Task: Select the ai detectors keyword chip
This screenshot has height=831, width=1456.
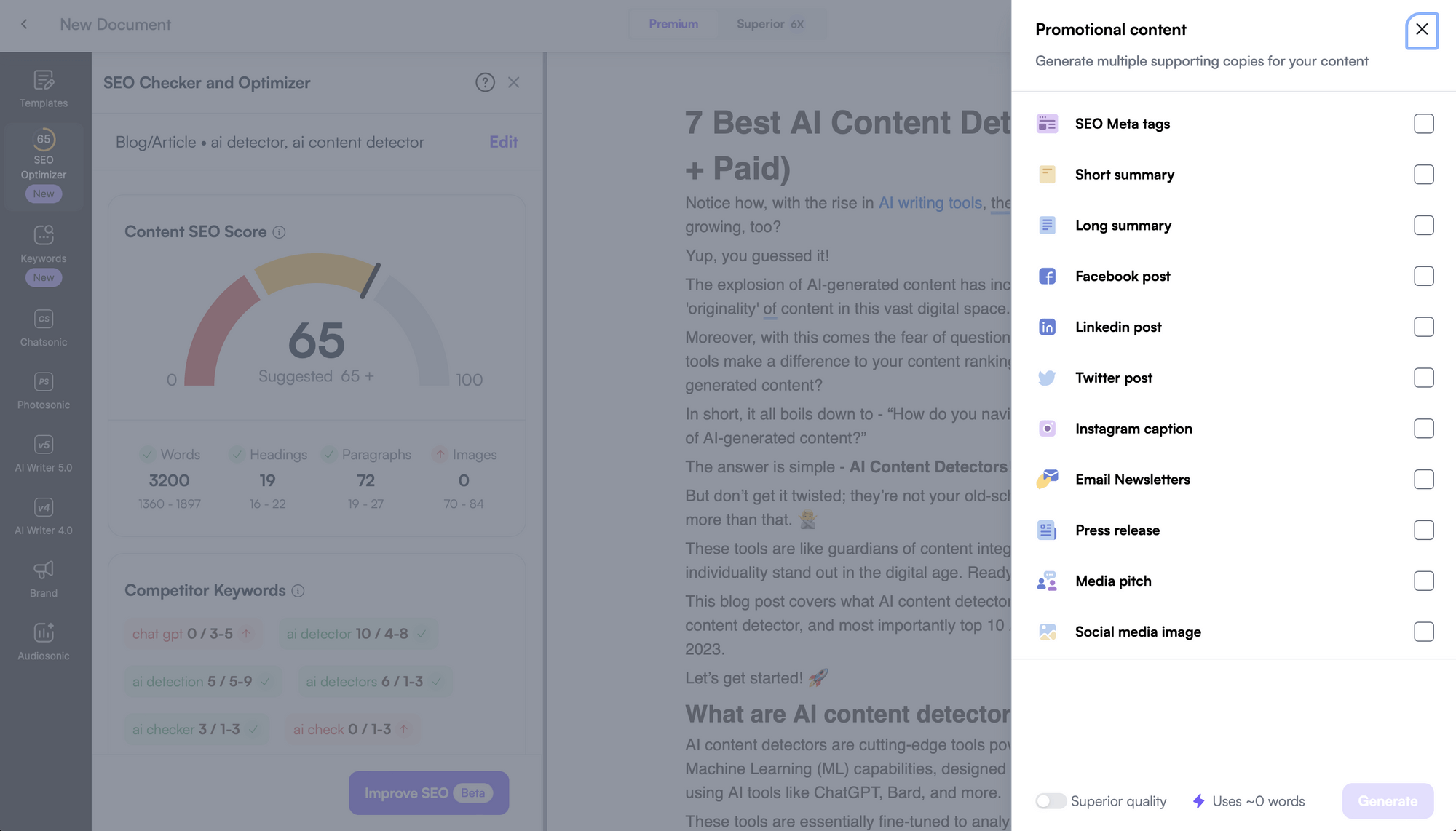Action: pos(374,682)
